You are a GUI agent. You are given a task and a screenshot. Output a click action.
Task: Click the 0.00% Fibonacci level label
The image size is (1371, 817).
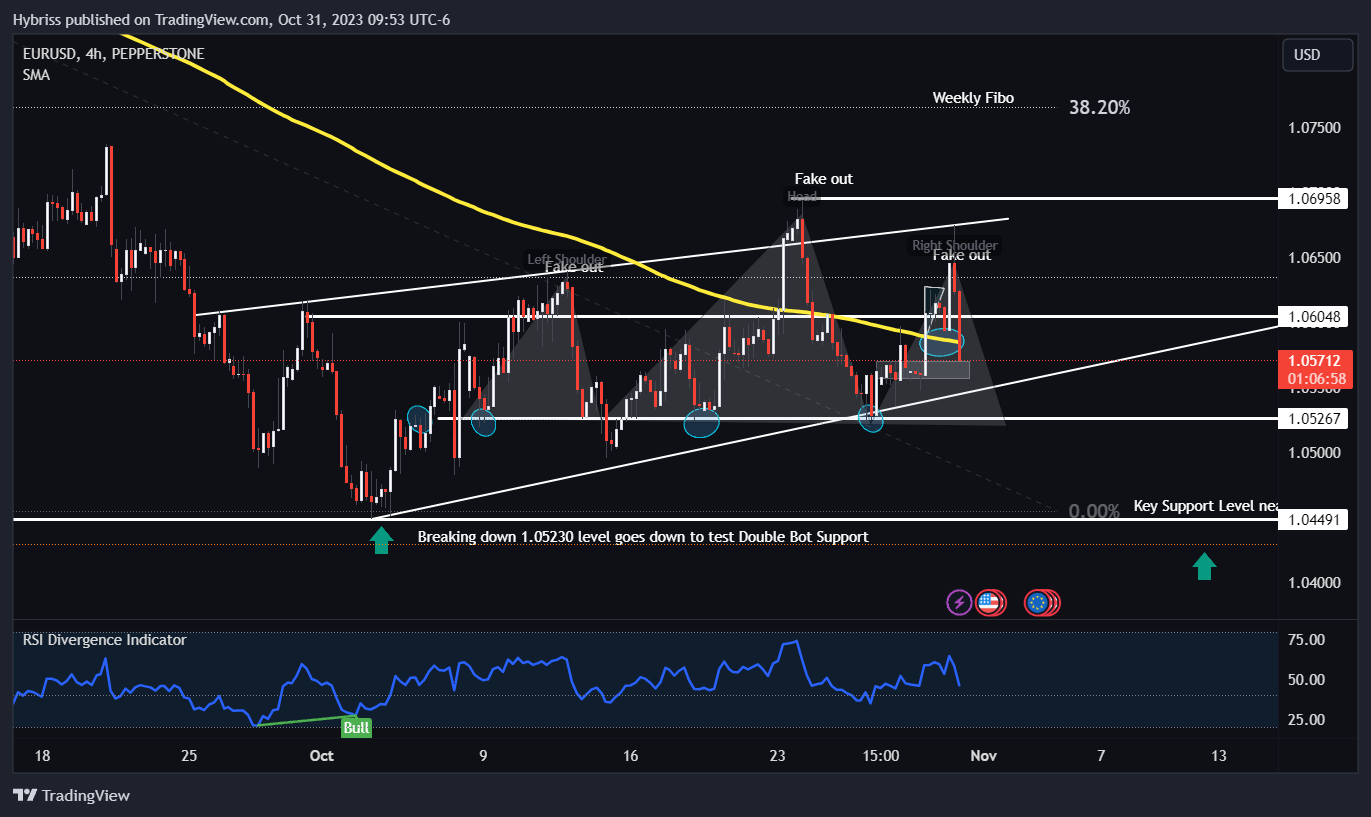pos(1094,511)
